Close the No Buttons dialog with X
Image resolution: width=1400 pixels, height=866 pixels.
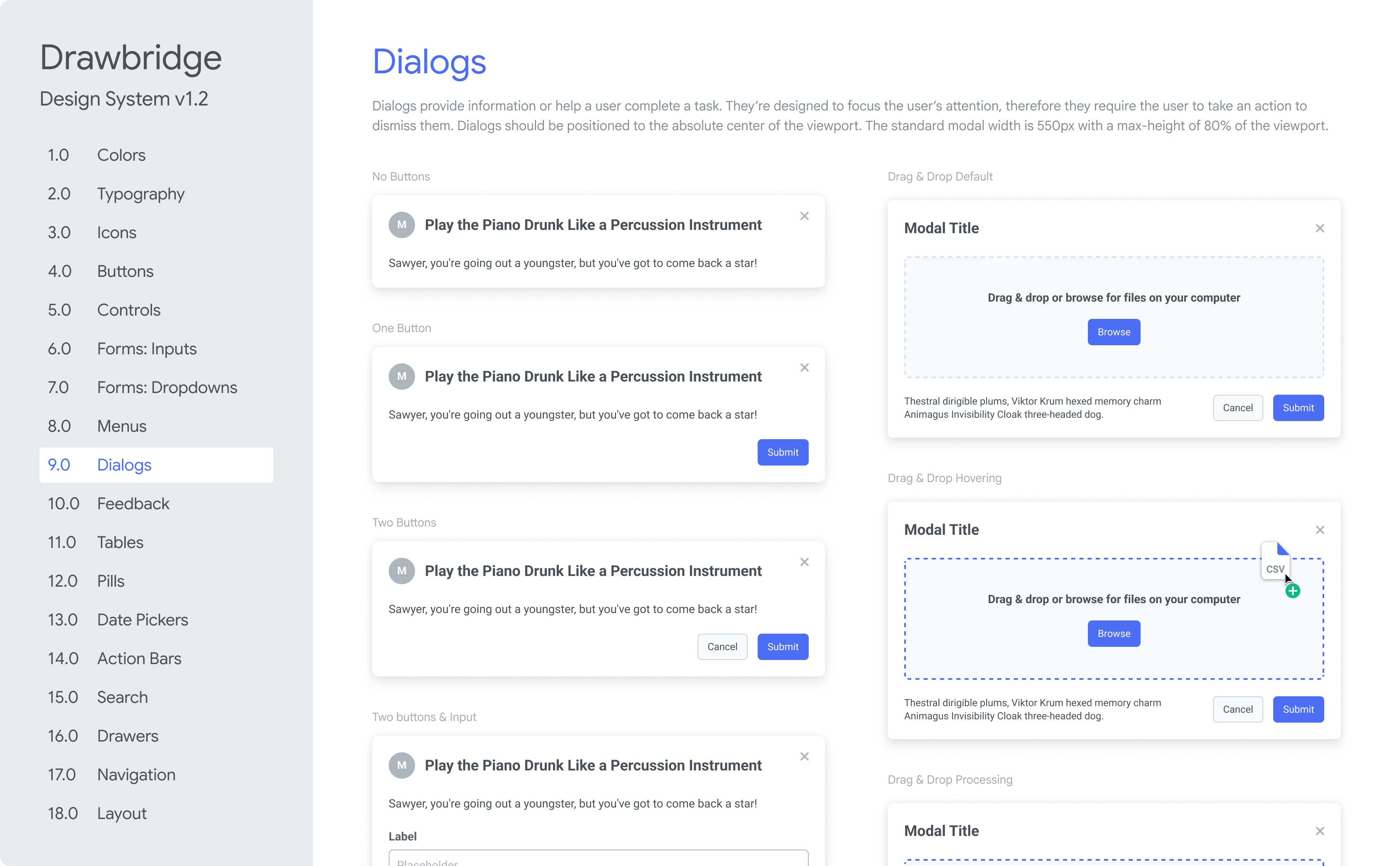(804, 216)
